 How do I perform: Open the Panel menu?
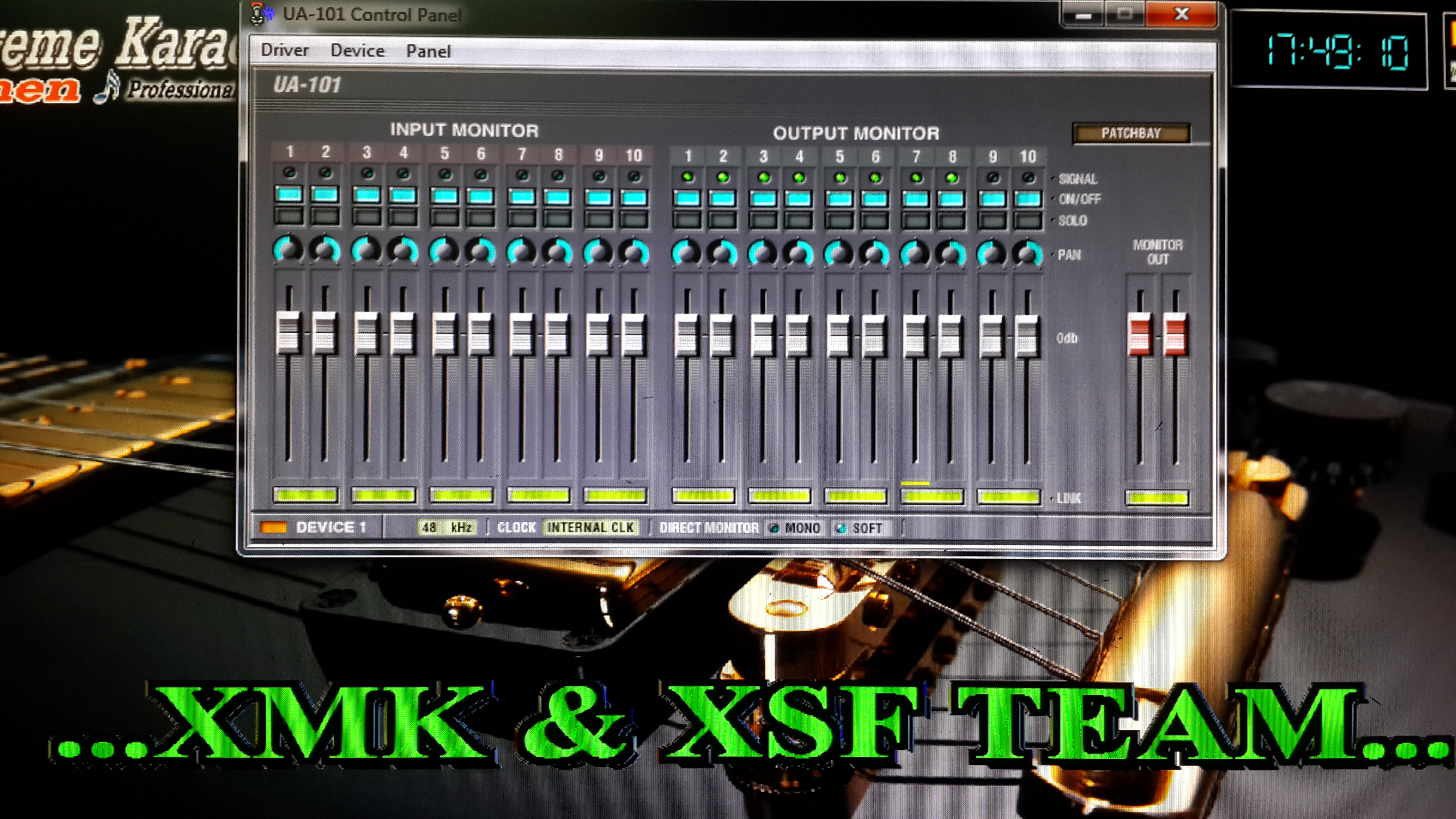click(429, 51)
